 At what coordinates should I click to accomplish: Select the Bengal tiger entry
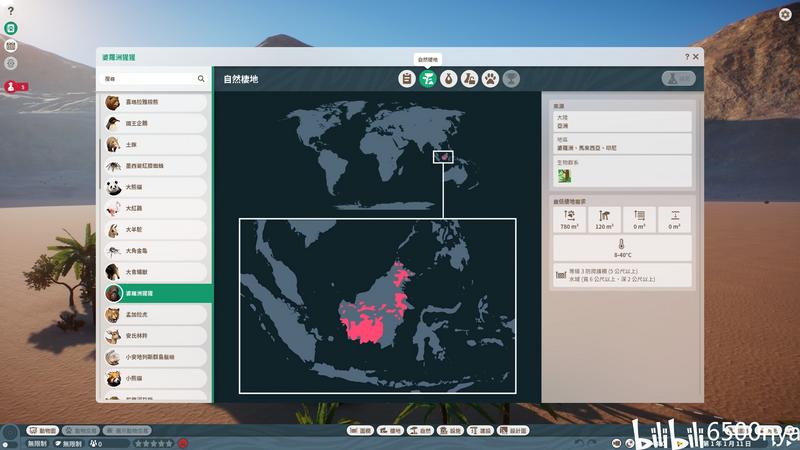tap(155, 315)
